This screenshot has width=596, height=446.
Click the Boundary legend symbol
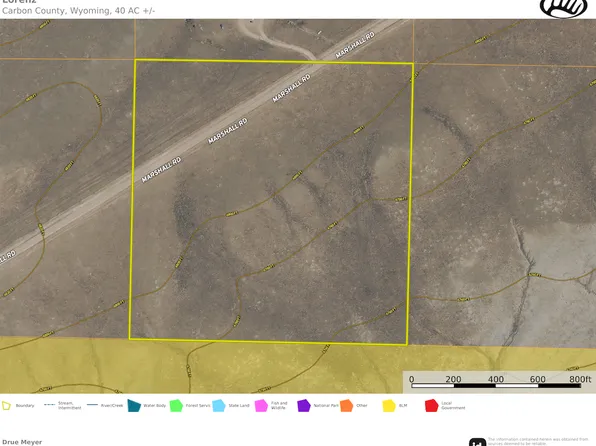[x=6, y=406]
